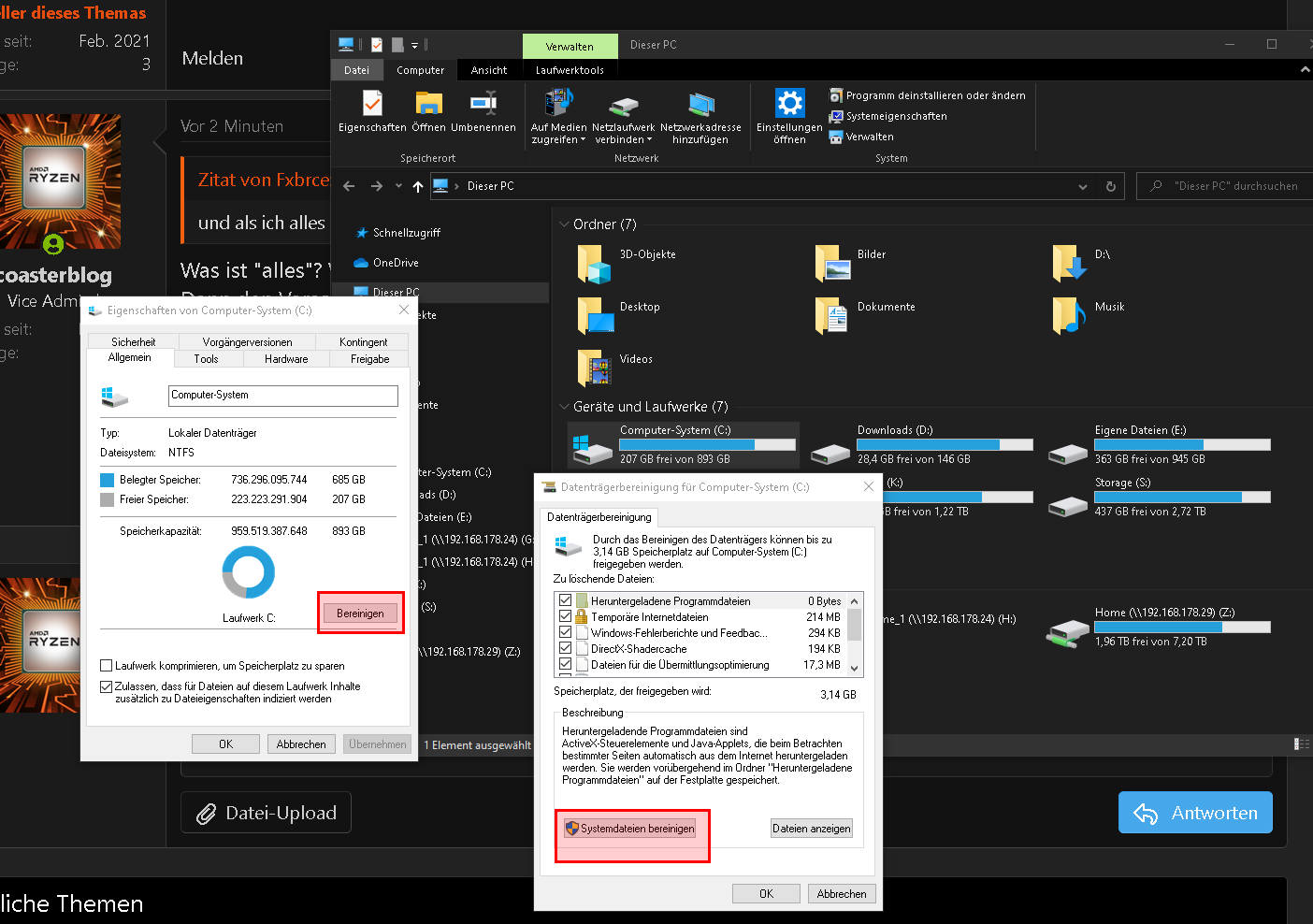
Task: Click the up-one-level arrow in Explorer
Action: 417,186
